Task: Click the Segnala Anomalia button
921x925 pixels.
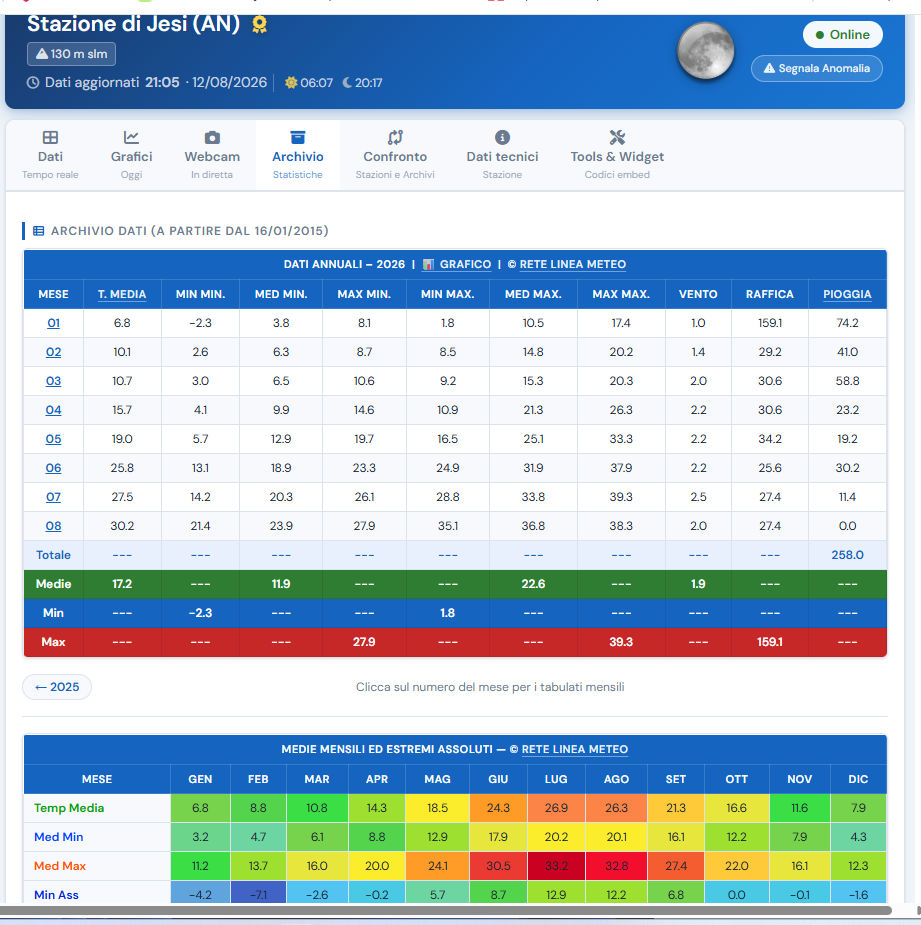Action: click(x=817, y=68)
